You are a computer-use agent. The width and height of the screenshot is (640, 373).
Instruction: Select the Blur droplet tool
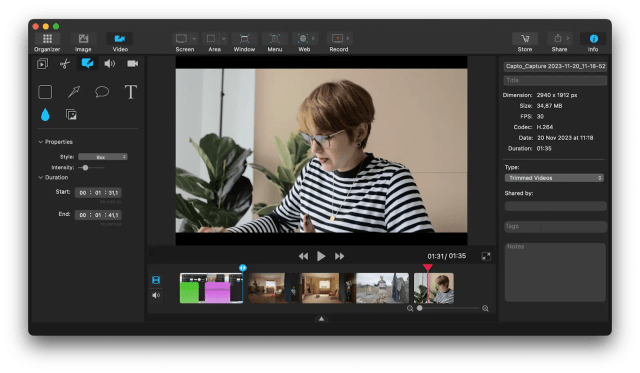tap(45, 115)
